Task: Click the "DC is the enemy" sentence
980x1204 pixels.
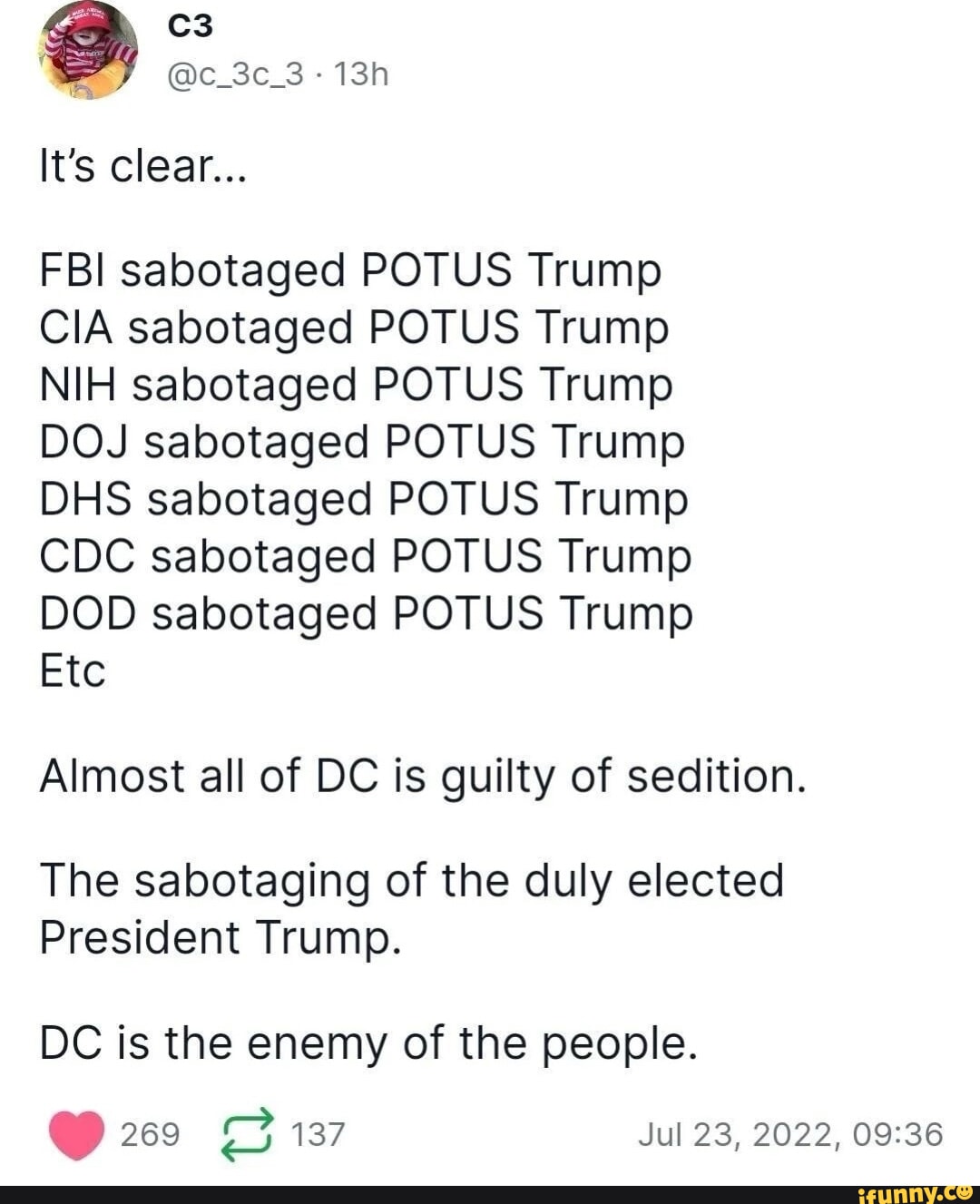Action: (x=368, y=1042)
